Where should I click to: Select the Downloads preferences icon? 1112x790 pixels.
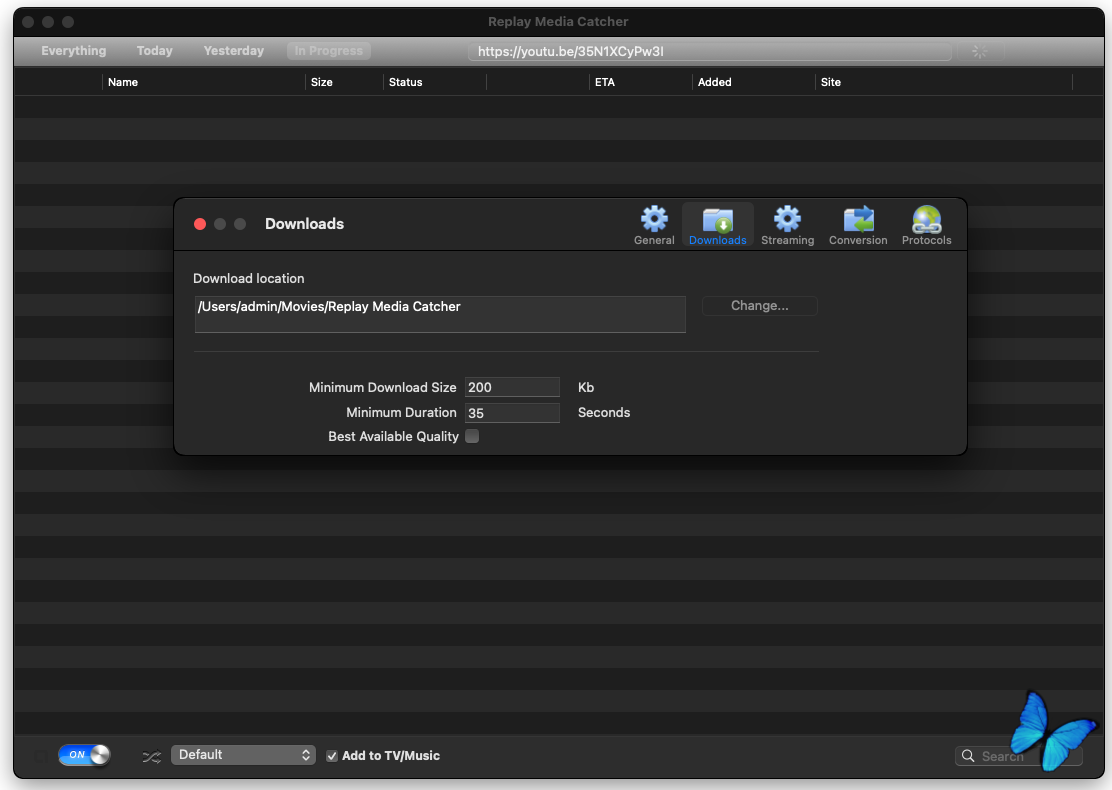(717, 225)
